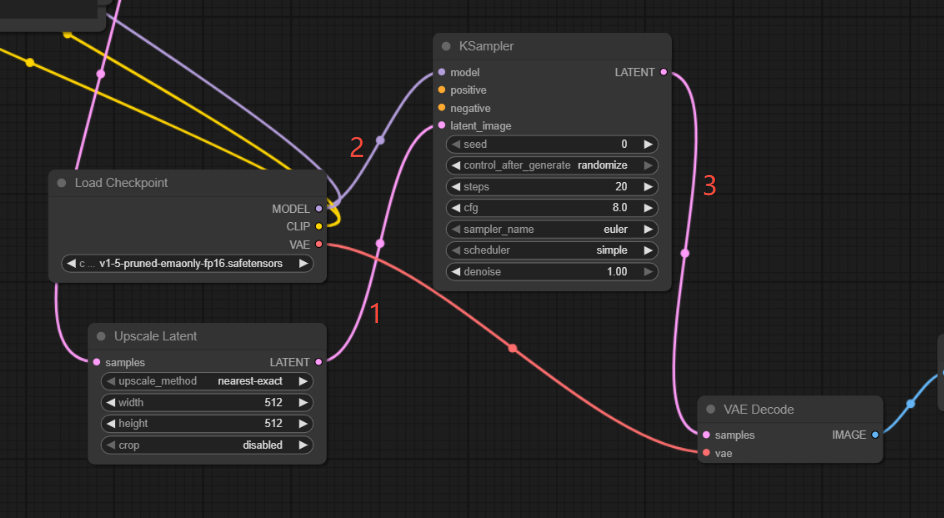The height and width of the screenshot is (518, 944).
Task: Open the upscale_method nearest-exact dropdown
Action: (x=207, y=381)
